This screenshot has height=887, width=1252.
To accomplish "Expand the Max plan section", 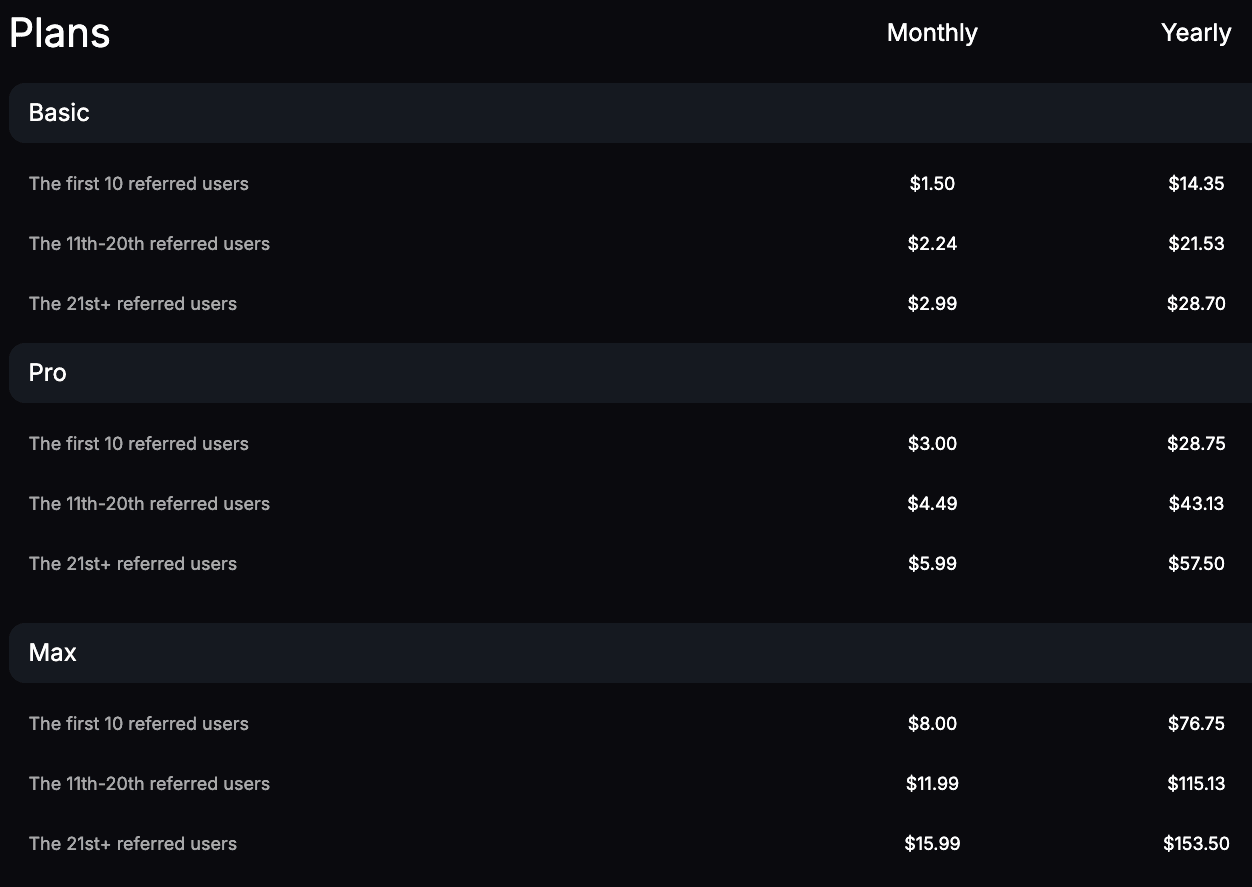I will point(52,652).
